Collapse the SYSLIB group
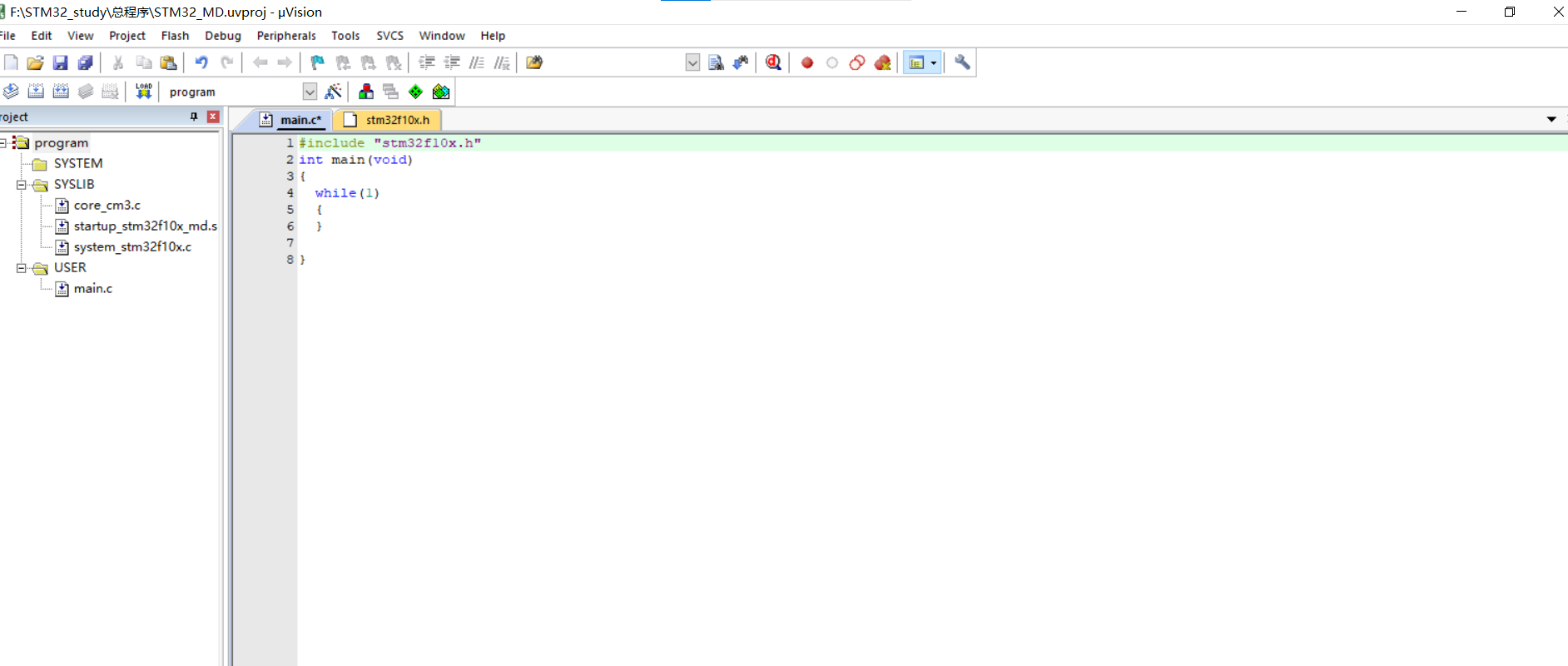The height and width of the screenshot is (666, 1568). (22, 184)
